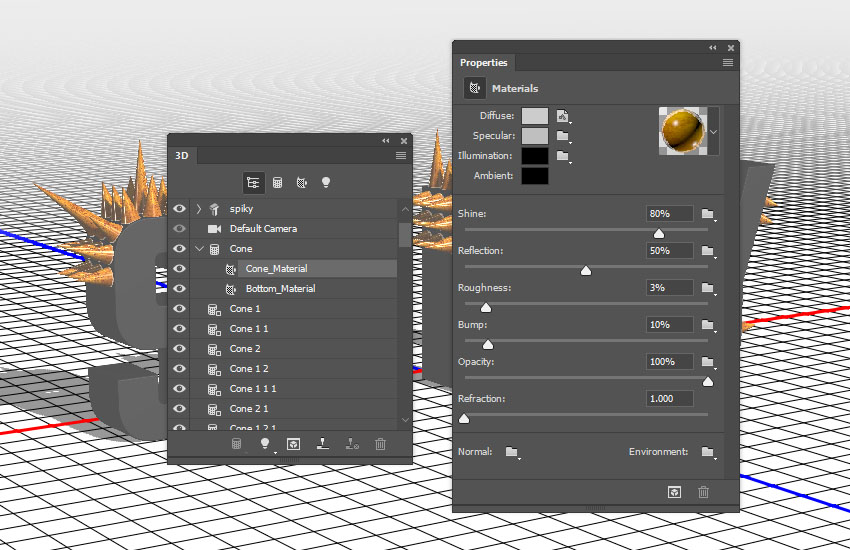The image size is (850, 551).
Task: Click Start Print icon in 3D panel
Action: point(323,444)
